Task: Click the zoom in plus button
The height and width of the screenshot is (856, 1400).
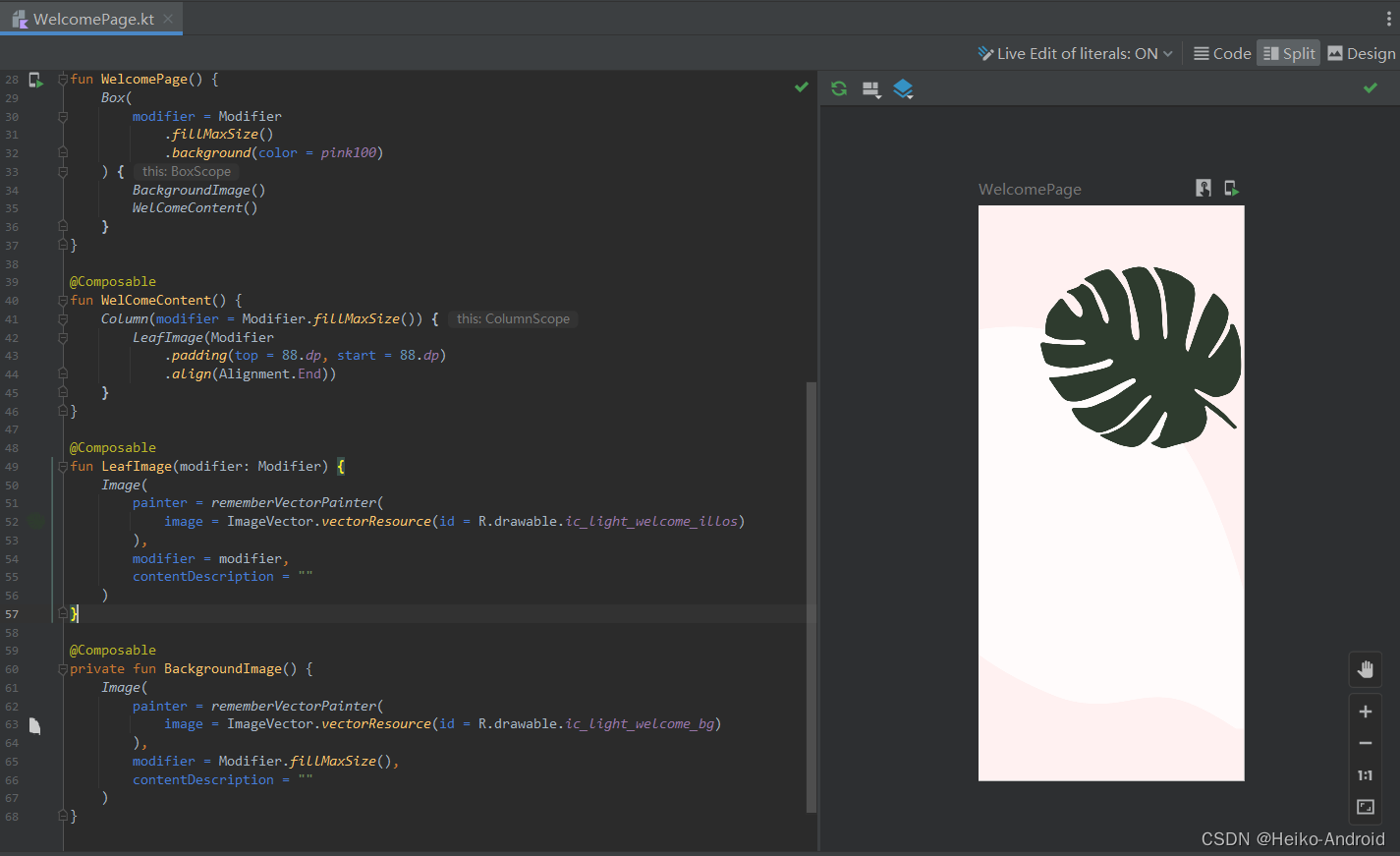Action: pos(1365,712)
